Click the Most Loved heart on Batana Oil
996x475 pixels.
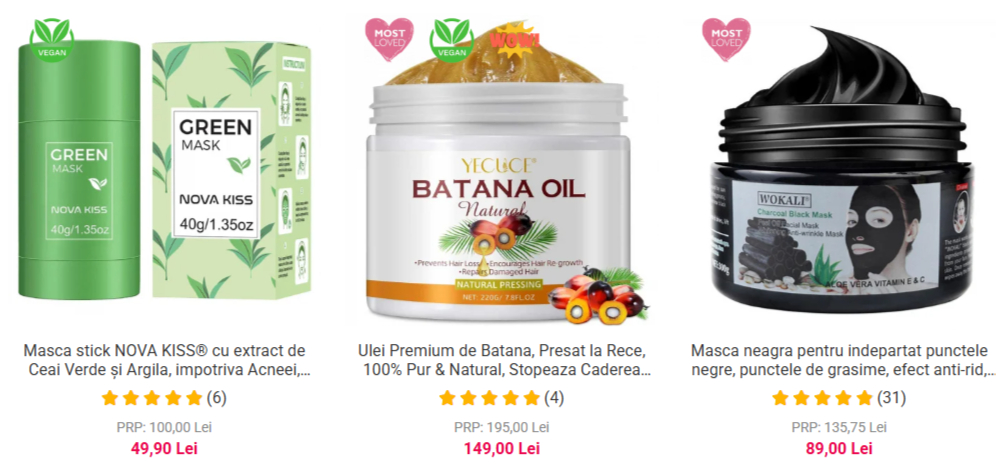click(x=389, y=39)
